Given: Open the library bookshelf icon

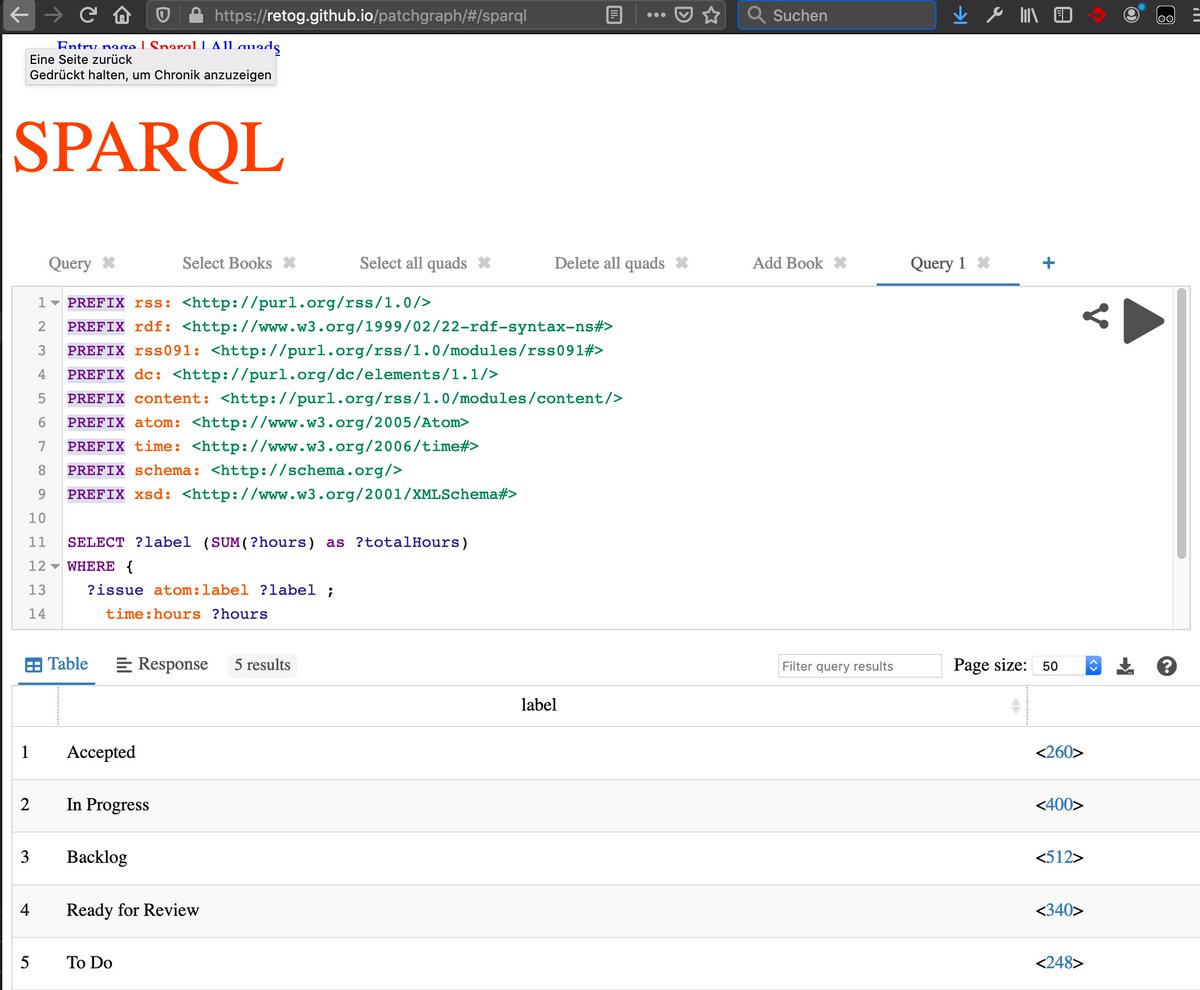Looking at the screenshot, I should click(1029, 15).
